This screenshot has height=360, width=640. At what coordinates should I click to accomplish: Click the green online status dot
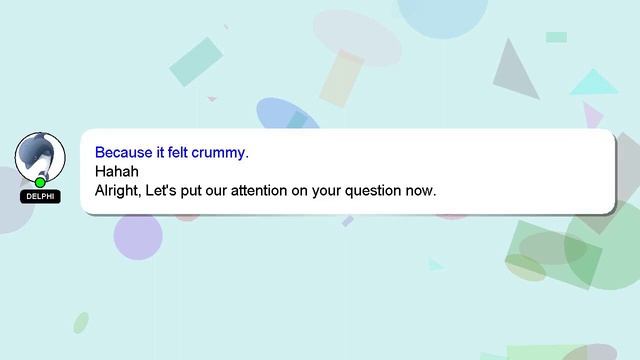(x=40, y=182)
